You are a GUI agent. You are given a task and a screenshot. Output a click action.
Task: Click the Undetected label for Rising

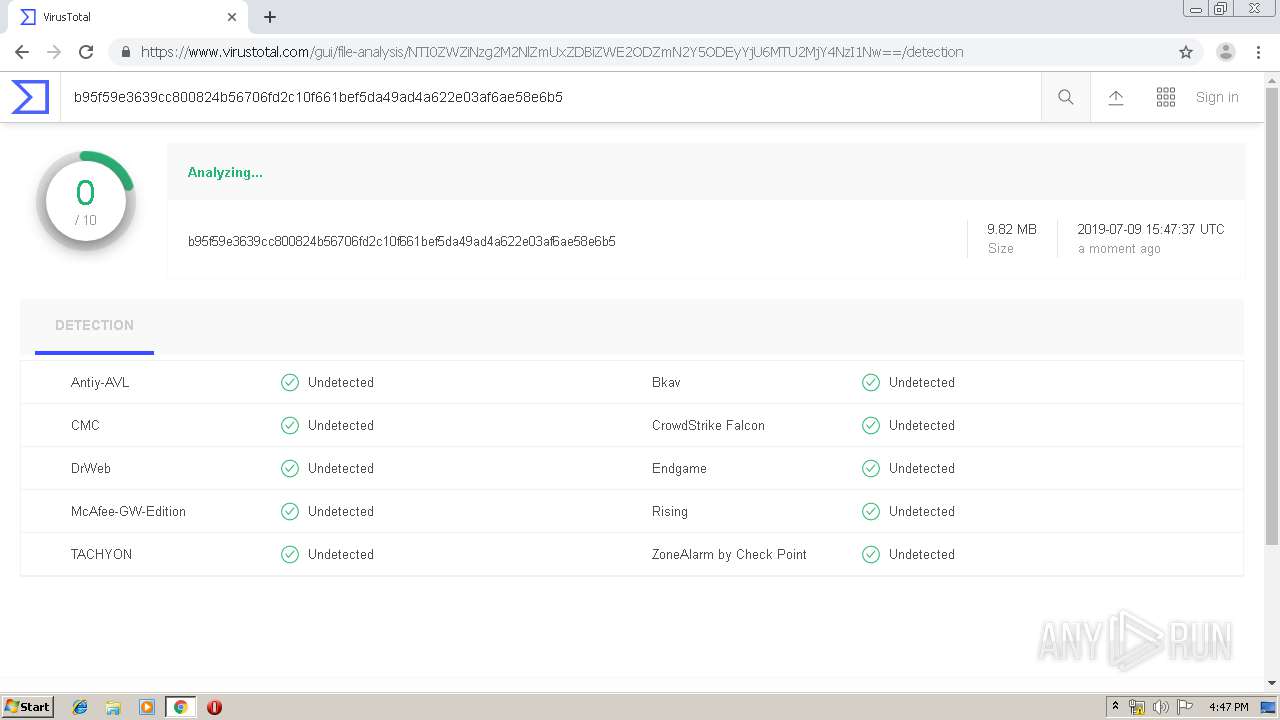click(x=922, y=511)
